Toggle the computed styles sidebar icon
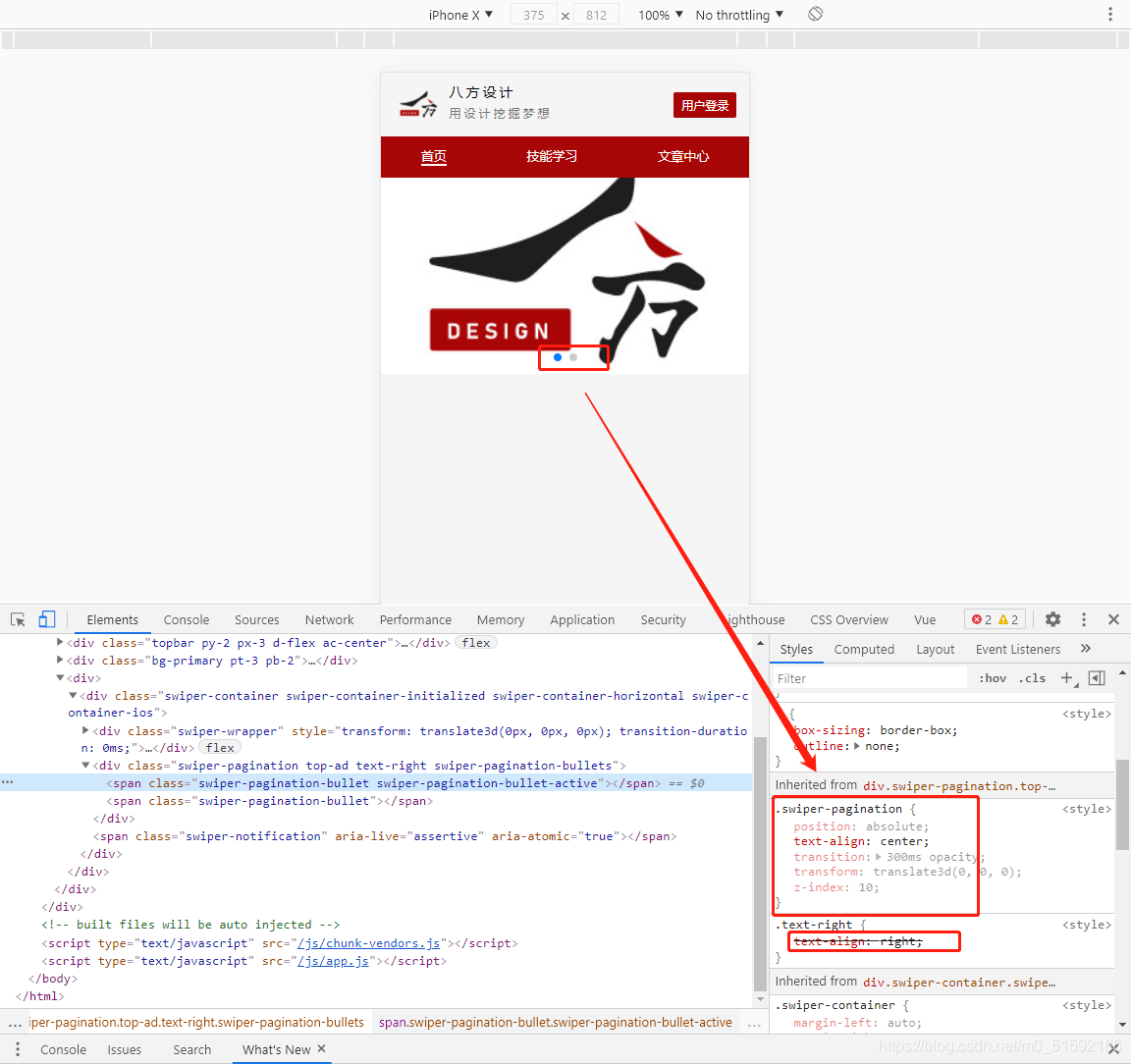Image resolution: width=1131 pixels, height=1064 pixels. (x=1097, y=678)
